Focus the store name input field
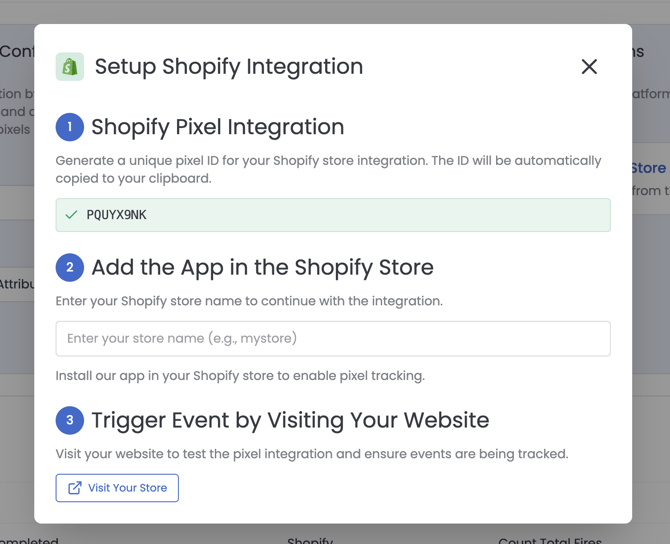 click(332, 338)
